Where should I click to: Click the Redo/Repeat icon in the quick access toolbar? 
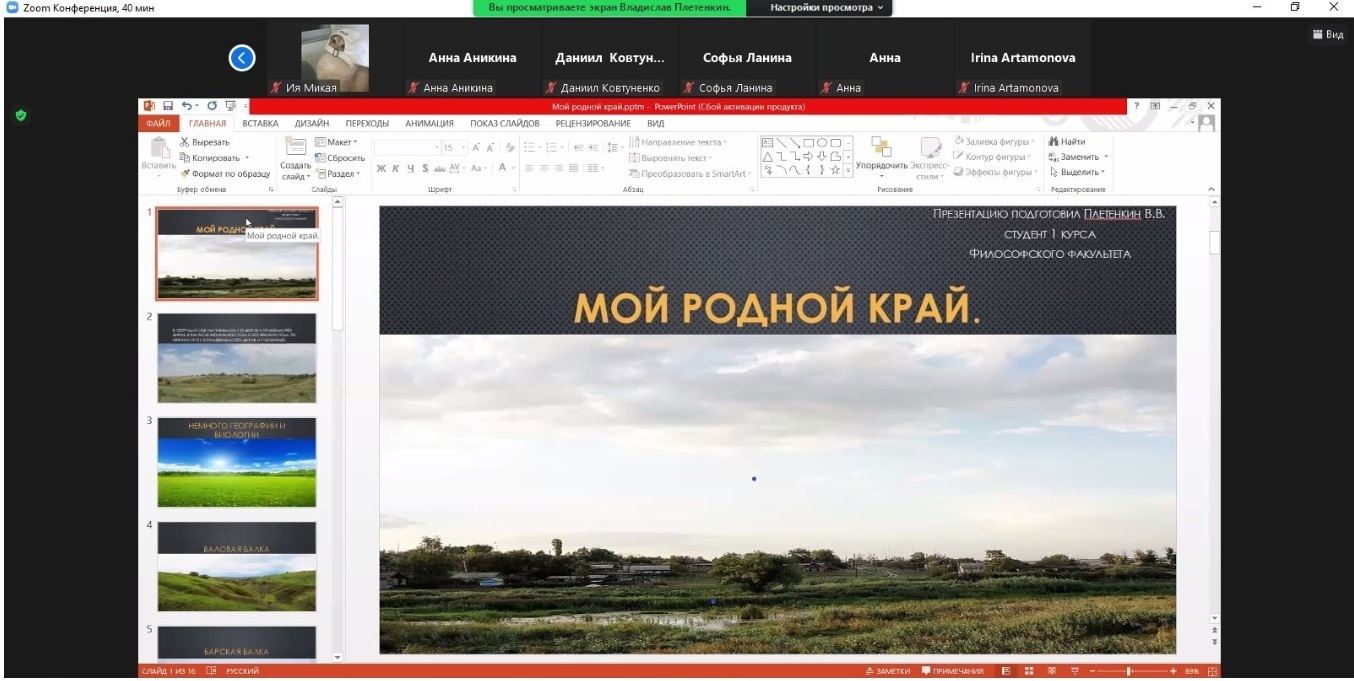212,106
